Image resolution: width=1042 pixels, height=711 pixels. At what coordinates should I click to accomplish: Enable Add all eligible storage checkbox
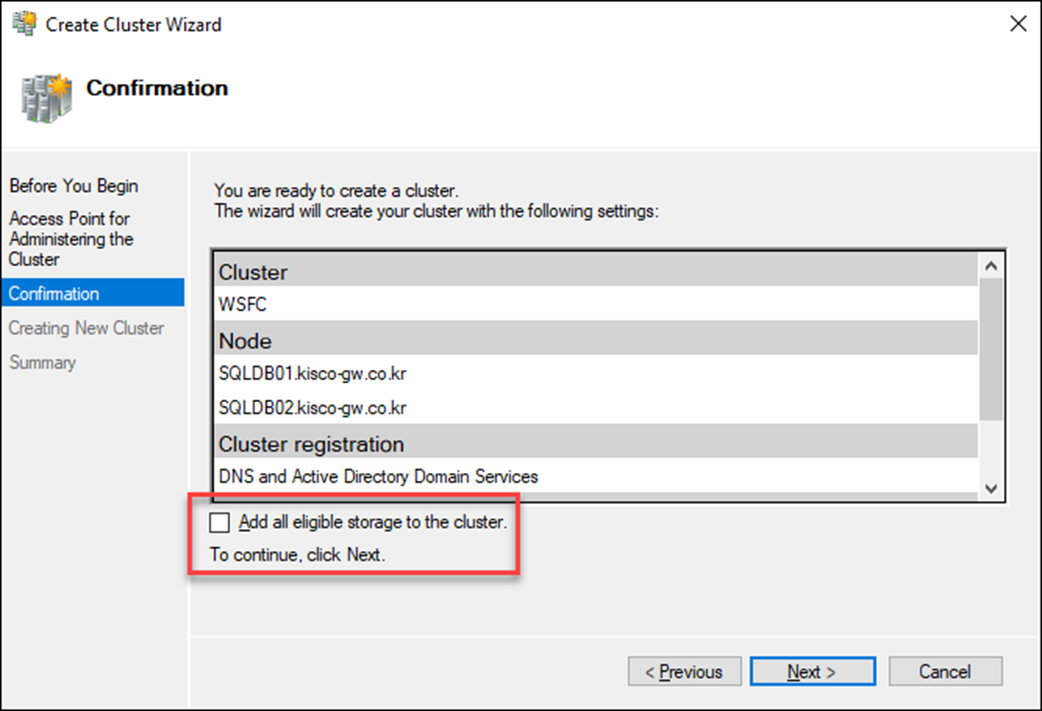pyautogui.click(x=219, y=522)
